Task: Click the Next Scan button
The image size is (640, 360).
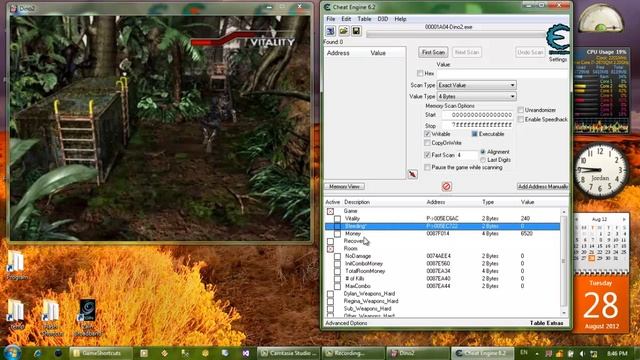Action: click(467, 52)
